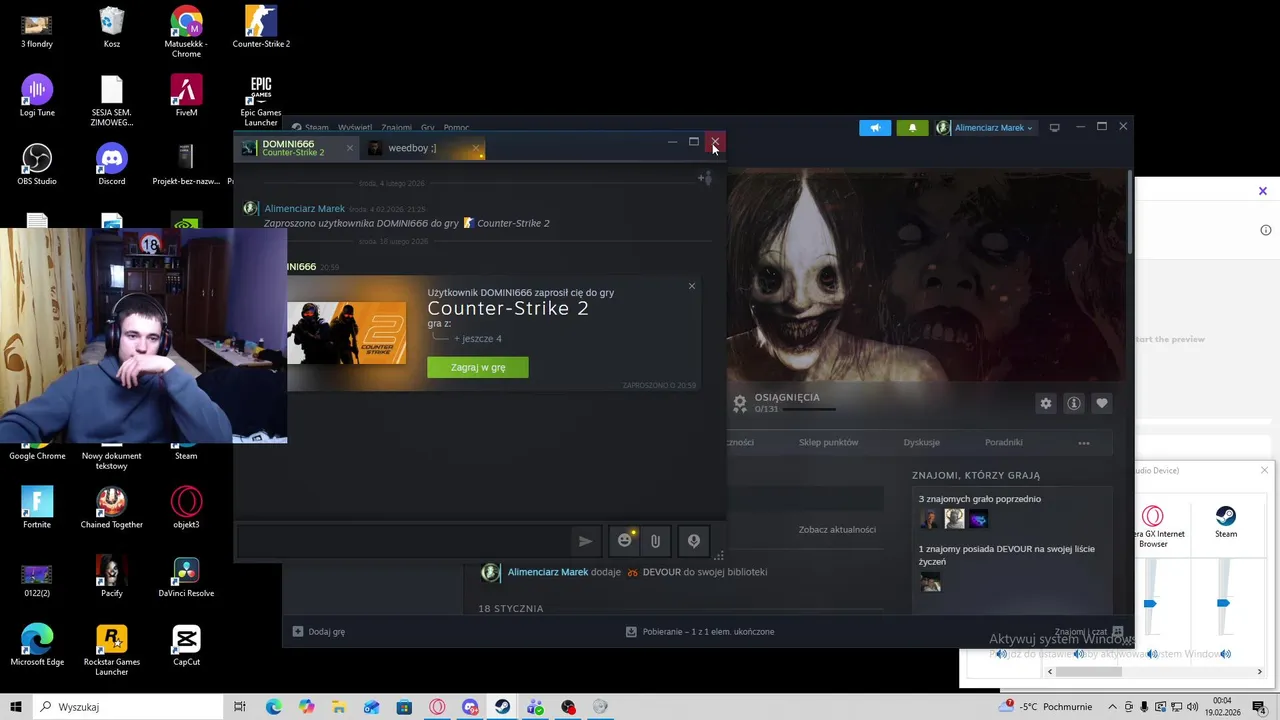Open the Discord desktop shortcut
The image size is (1280, 720).
pyautogui.click(x=112, y=164)
